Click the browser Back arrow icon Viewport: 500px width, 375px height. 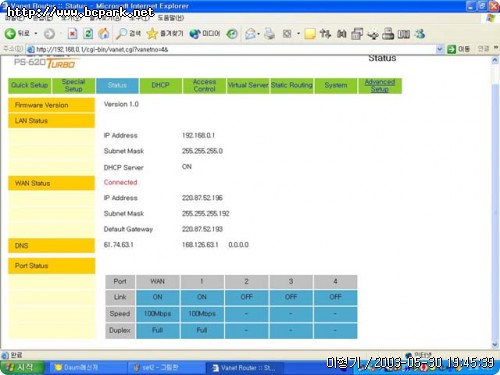point(10,34)
